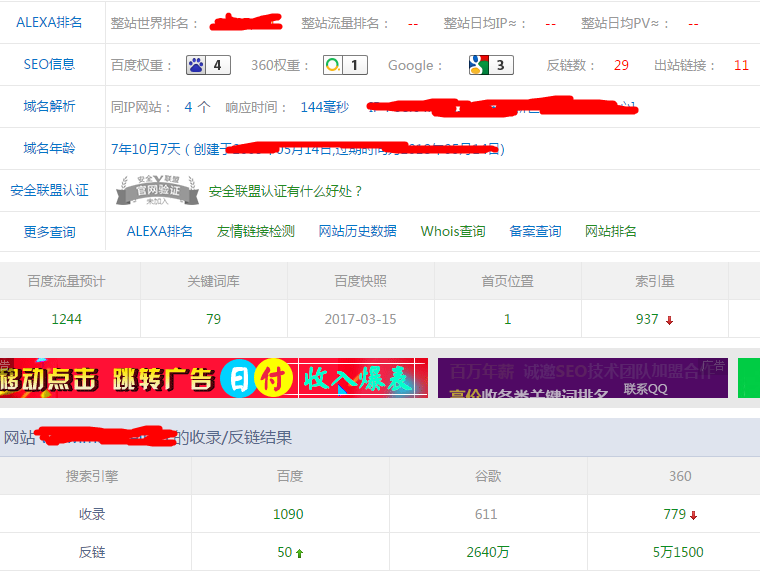This screenshot has height=581, width=760.
Task: Click the 移动点击 跳转广告 banner ad
Action: click(214, 378)
